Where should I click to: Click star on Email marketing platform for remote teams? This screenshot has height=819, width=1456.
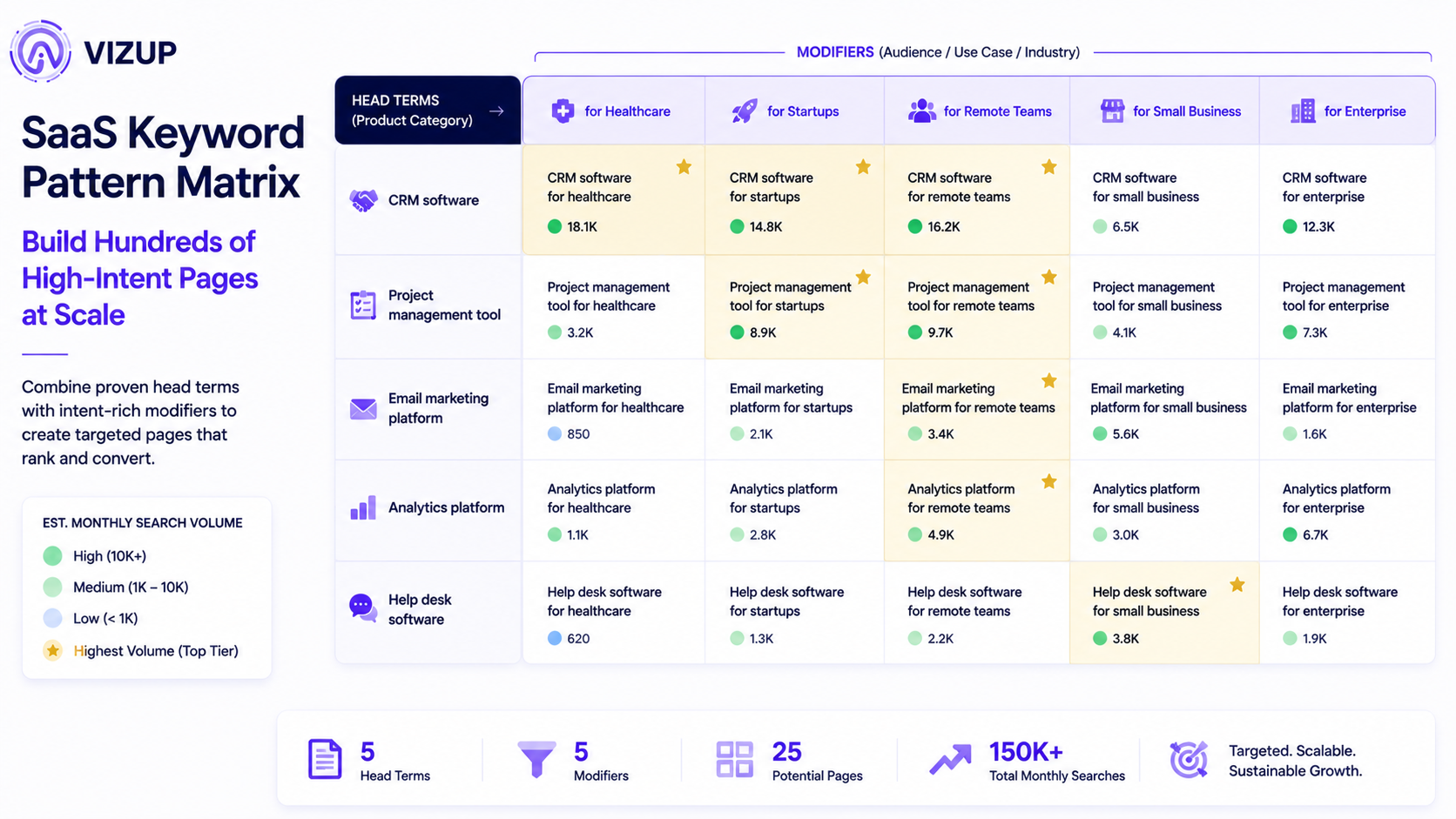point(1049,380)
